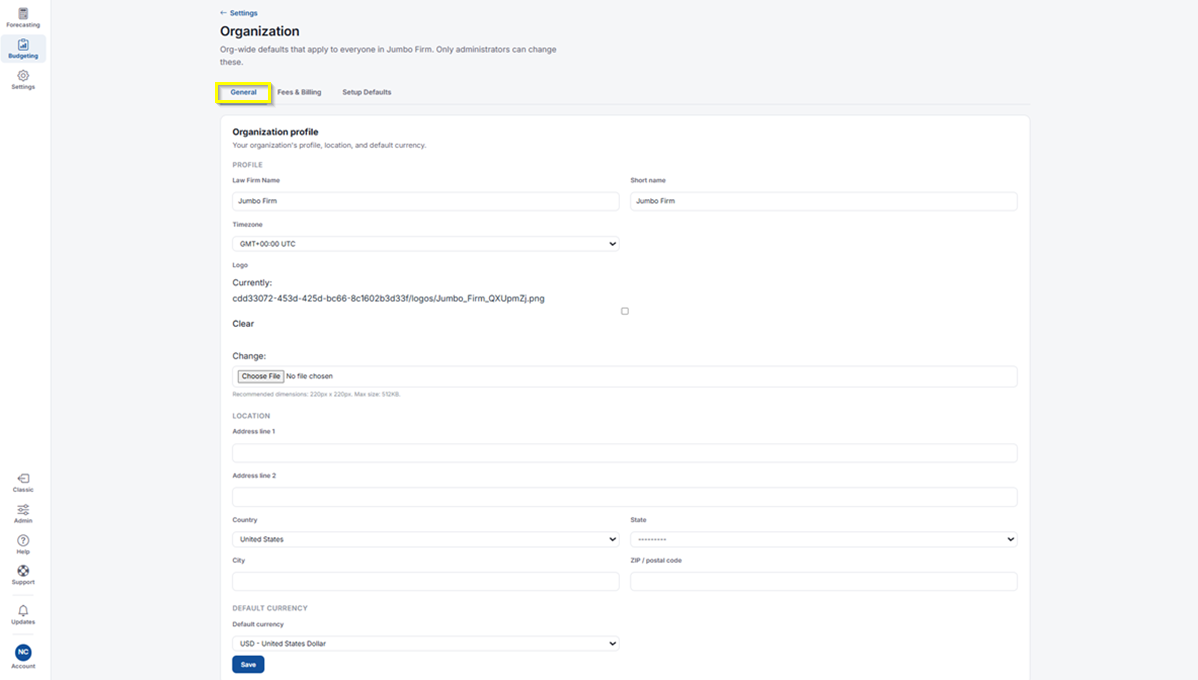
Task: Focus the Short name field
Action: tap(824, 201)
